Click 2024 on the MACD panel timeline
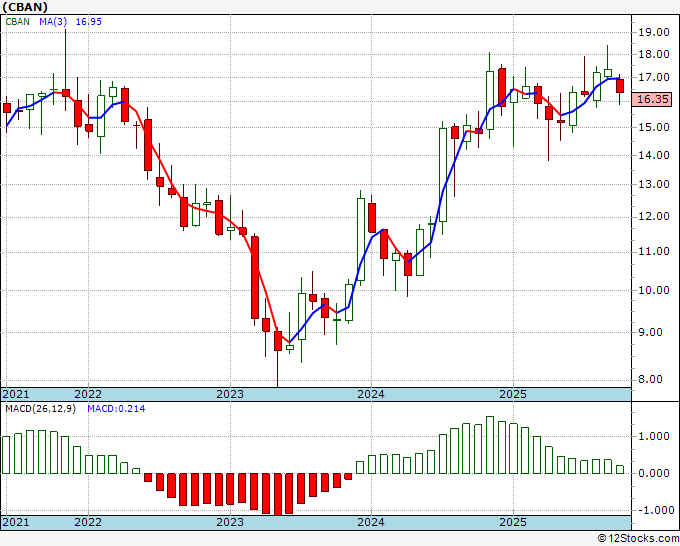The height and width of the screenshot is (546, 680). coord(371,522)
